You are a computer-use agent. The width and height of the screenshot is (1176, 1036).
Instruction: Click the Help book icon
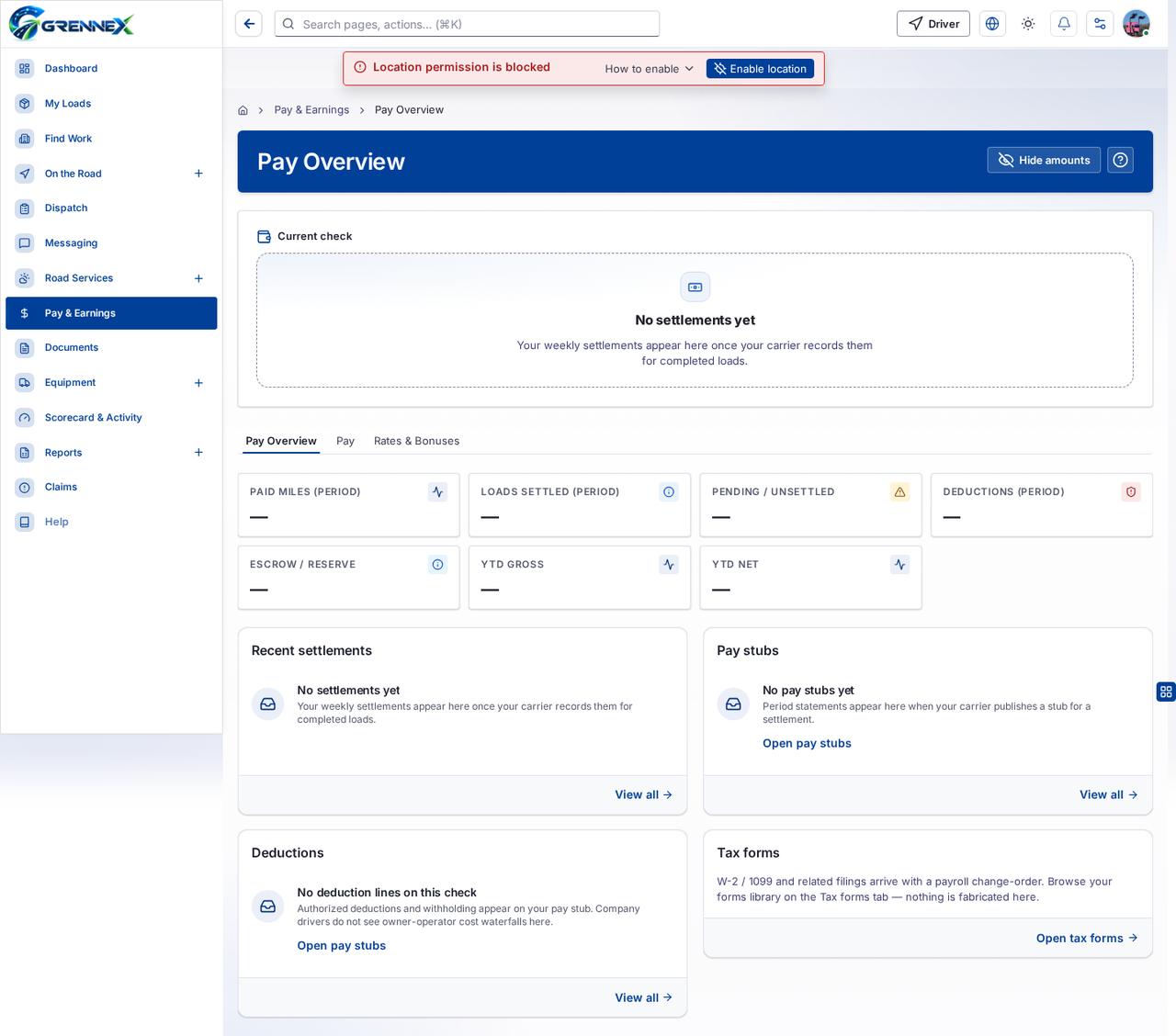click(x=25, y=522)
